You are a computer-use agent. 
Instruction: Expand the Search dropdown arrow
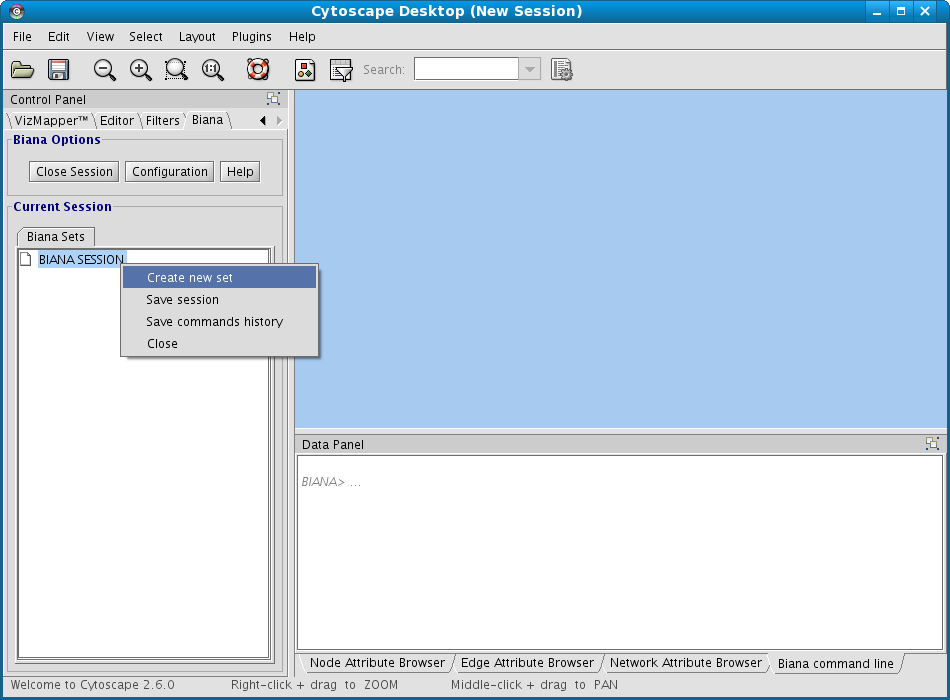coord(530,69)
